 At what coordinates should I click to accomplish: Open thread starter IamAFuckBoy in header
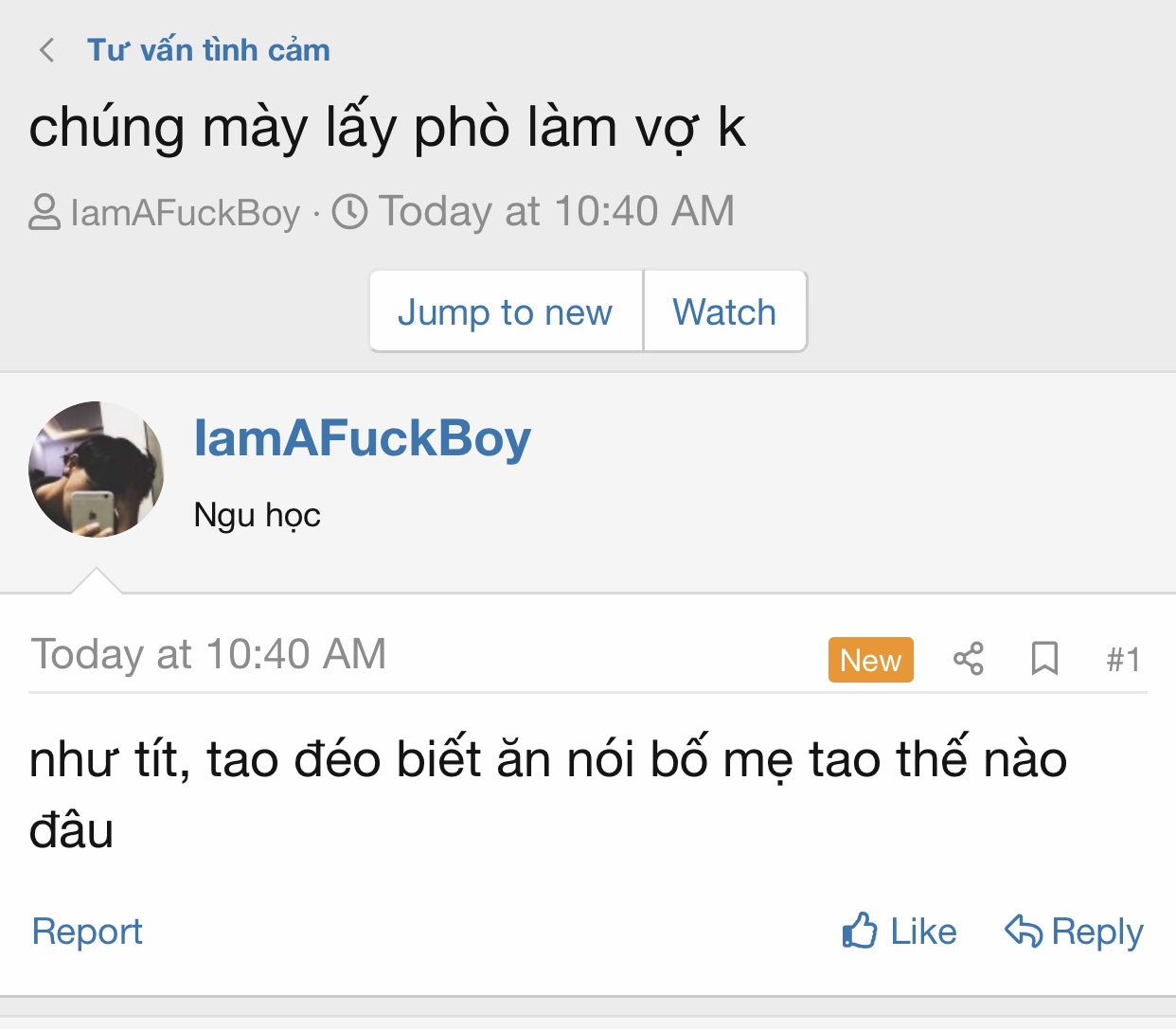(x=185, y=212)
